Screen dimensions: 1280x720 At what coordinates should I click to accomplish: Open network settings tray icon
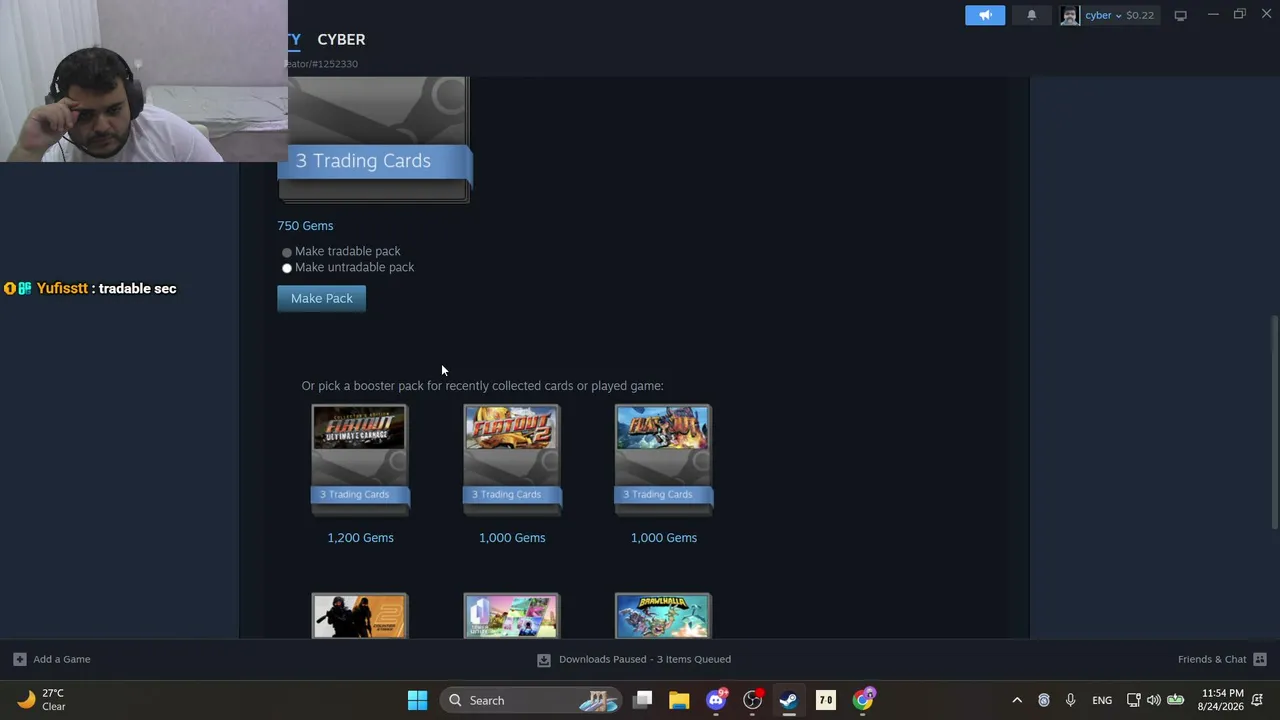coord(1133,700)
